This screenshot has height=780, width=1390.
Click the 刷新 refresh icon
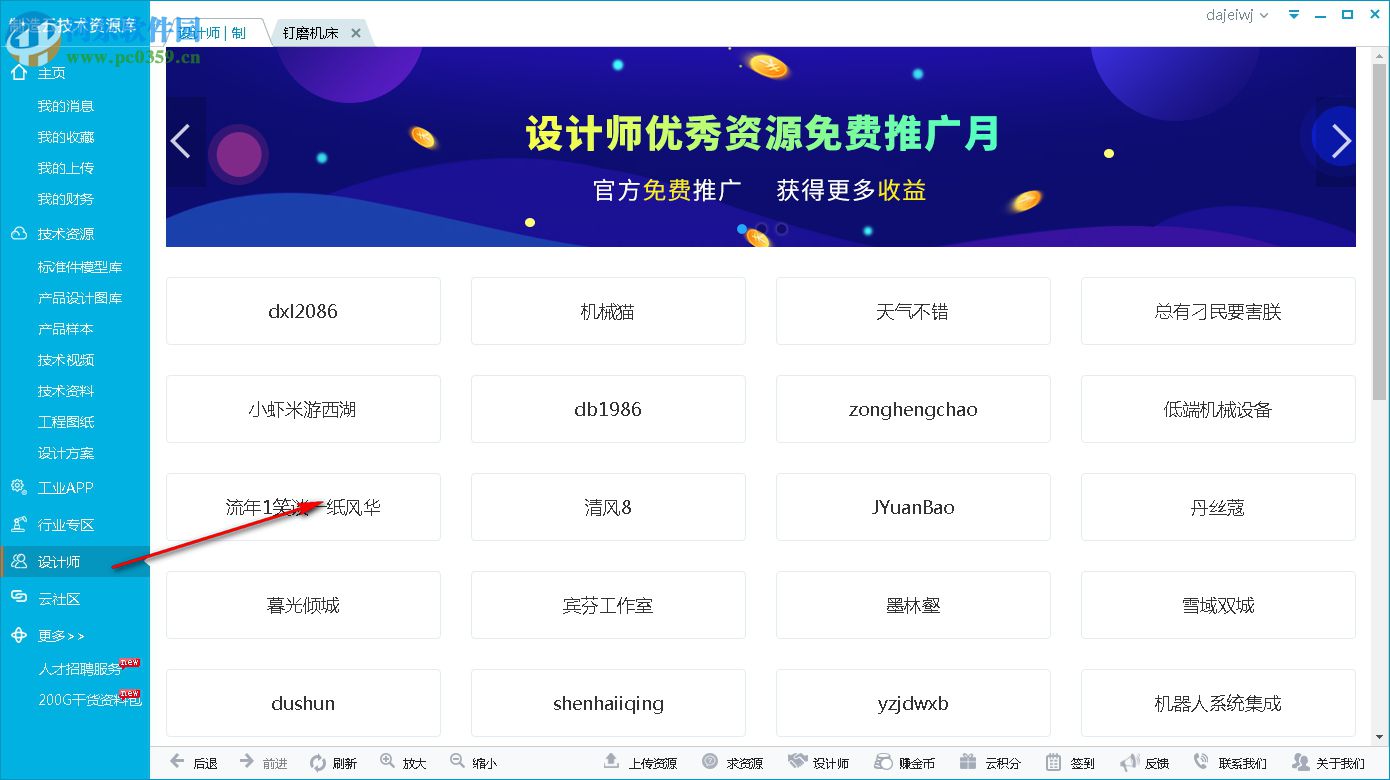tap(318, 762)
